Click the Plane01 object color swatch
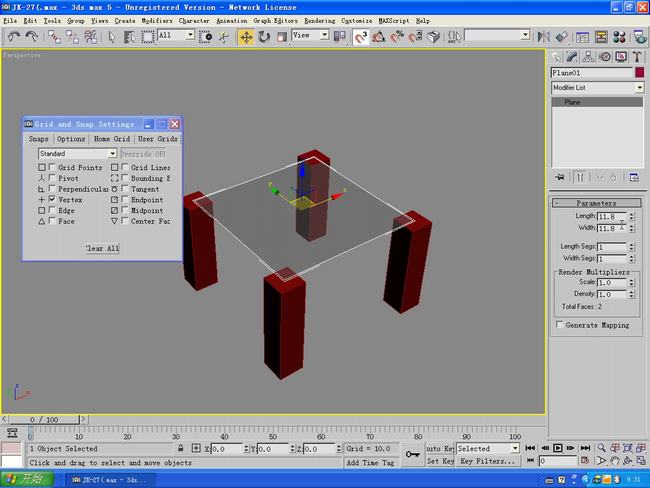Viewport: 650px width, 488px height. 640,73
